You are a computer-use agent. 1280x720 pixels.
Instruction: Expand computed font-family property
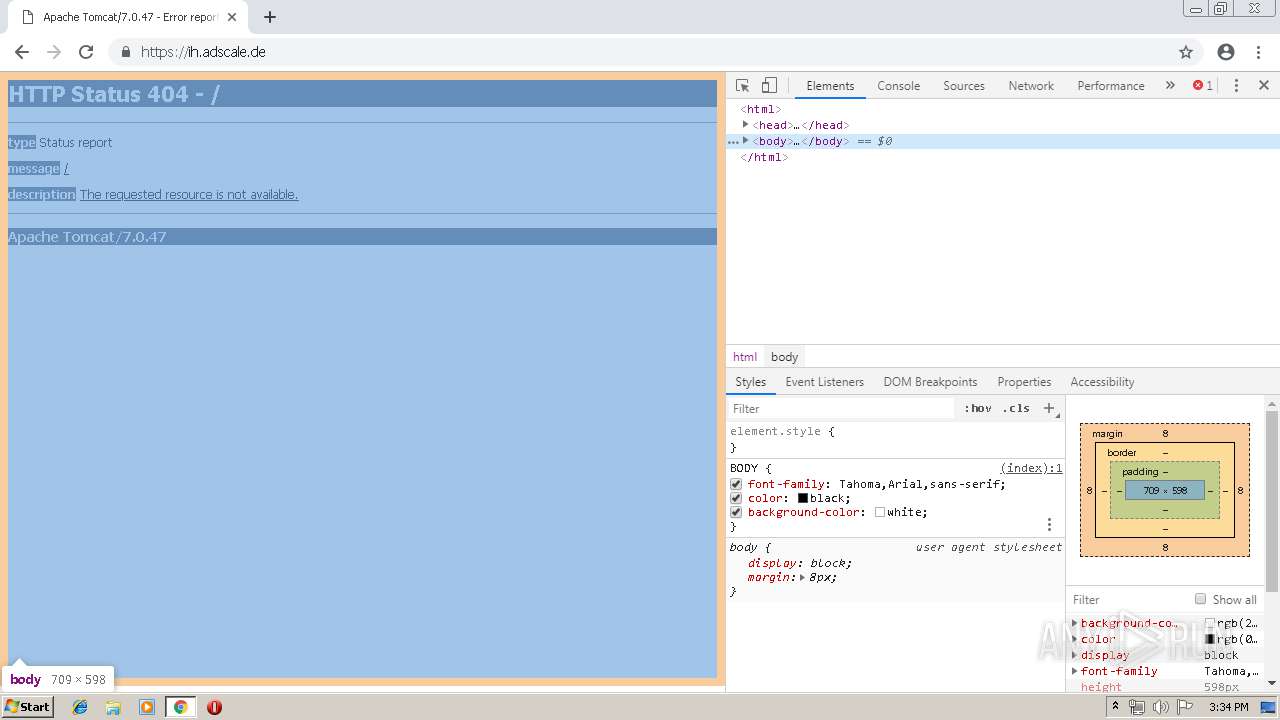click(1075, 671)
